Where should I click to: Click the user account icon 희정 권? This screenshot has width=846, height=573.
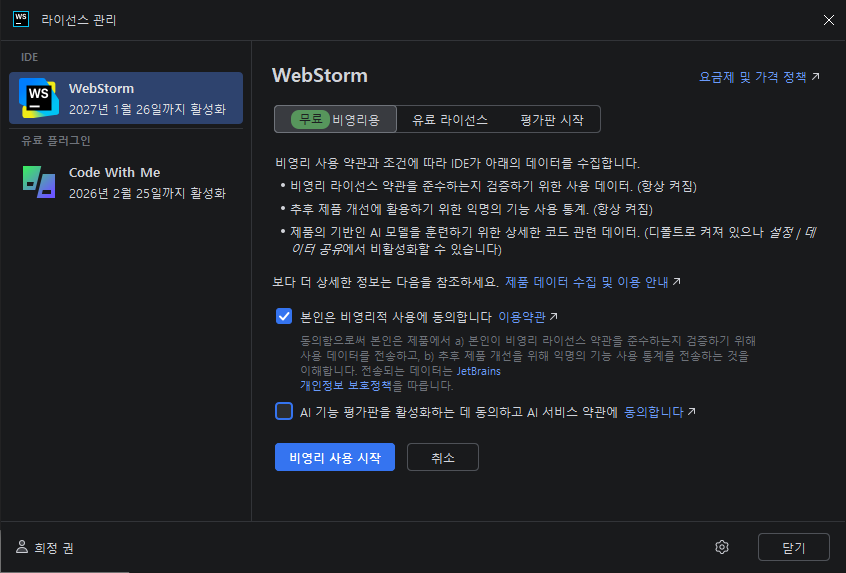tap(22, 547)
